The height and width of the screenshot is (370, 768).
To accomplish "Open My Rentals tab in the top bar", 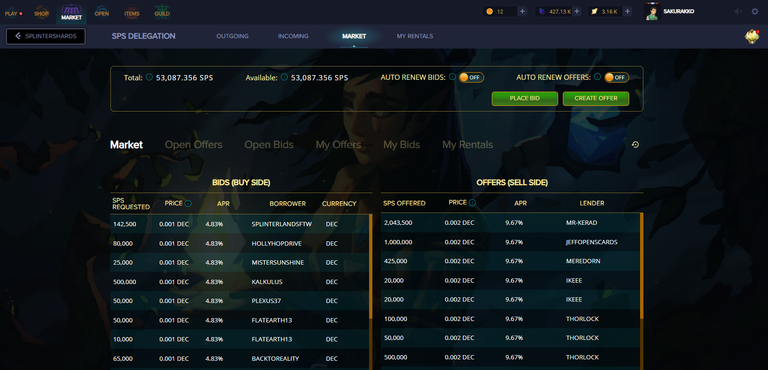I will pos(415,36).
